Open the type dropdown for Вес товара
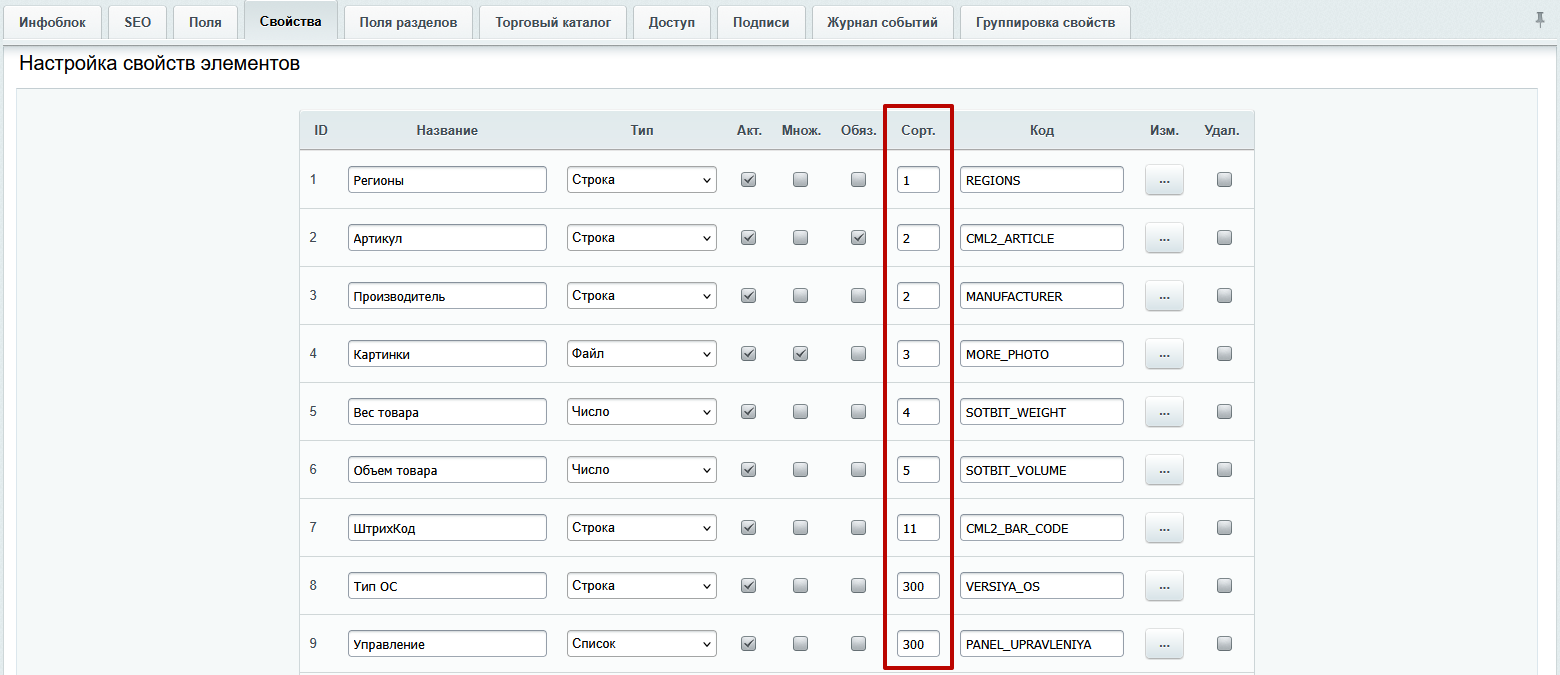This screenshot has width=1560, height=675. [x=641, y=411]
